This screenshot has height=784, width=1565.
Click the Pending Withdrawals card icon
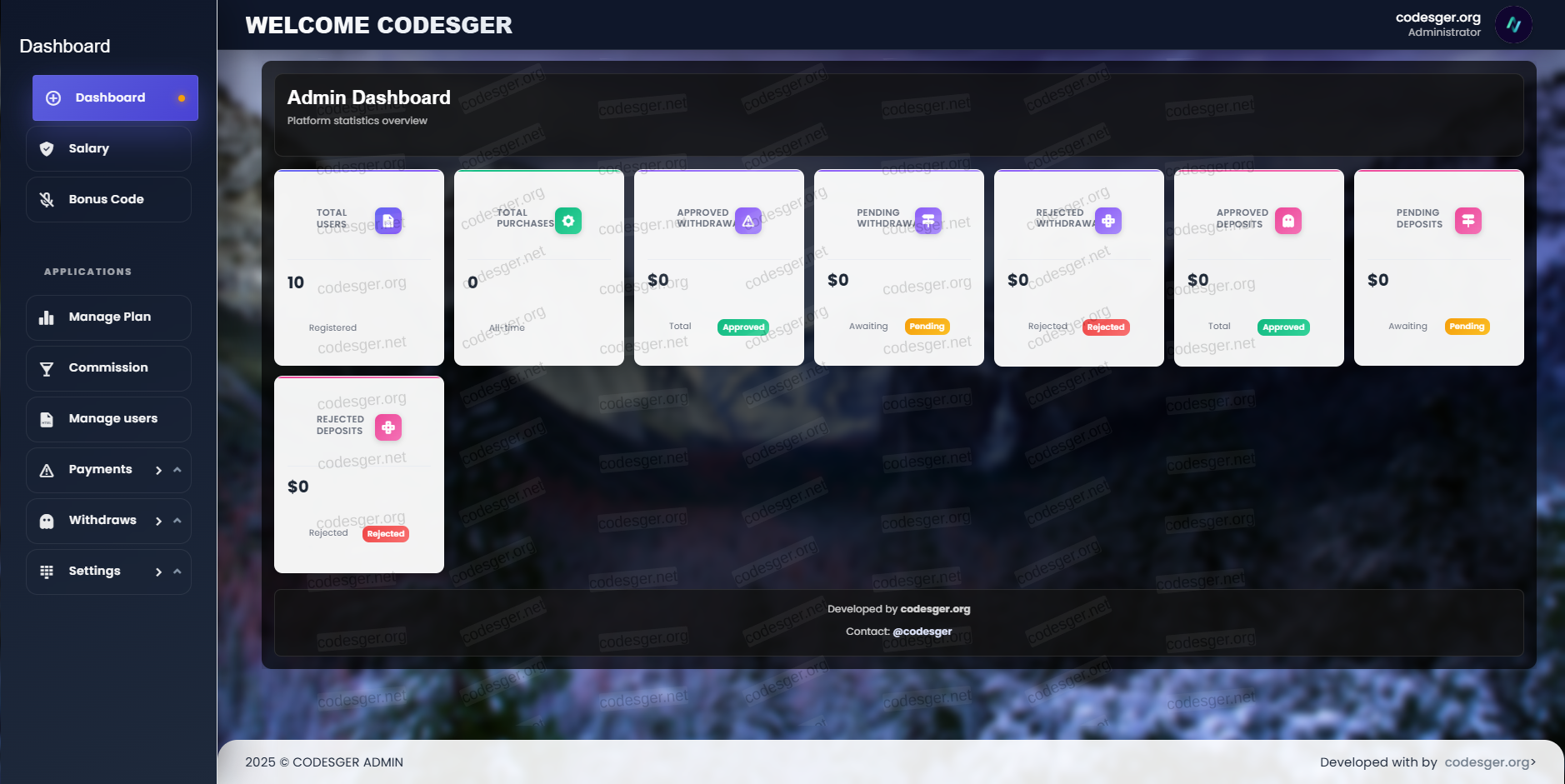point(927,221)
